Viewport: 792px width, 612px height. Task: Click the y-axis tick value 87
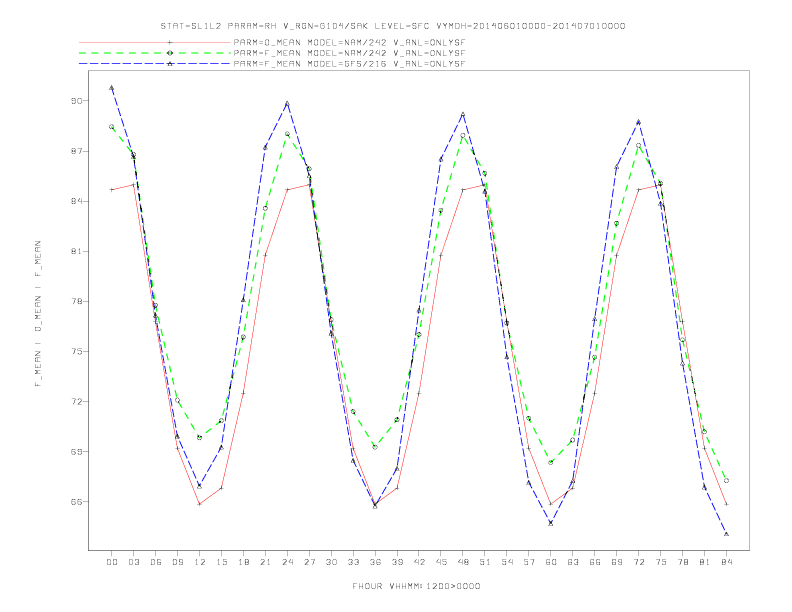(76, 151)
